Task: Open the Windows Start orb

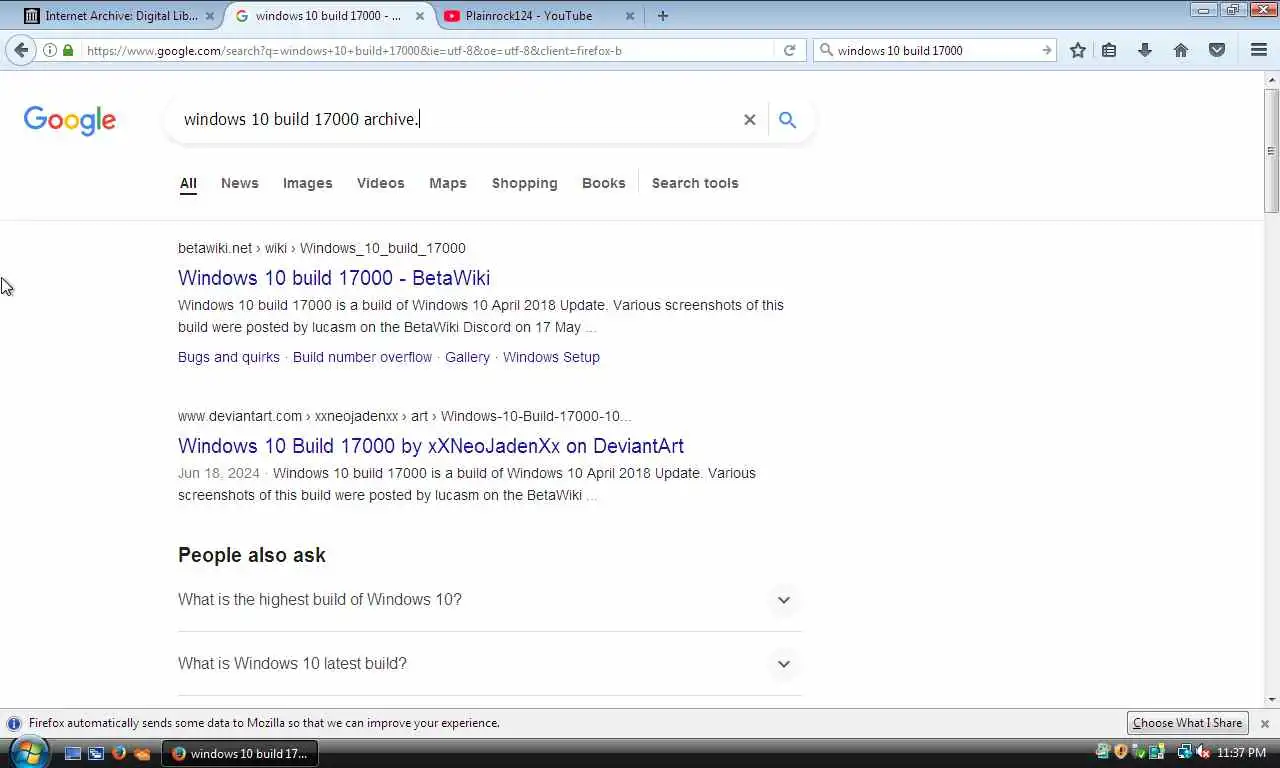Action: pyautogui.click(x=28, y=751)
